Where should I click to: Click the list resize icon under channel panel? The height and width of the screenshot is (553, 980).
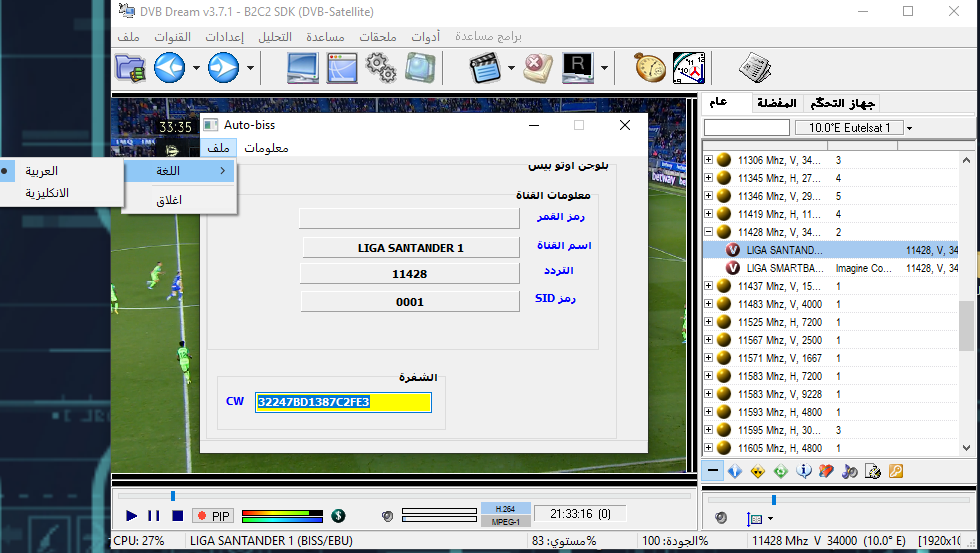tap(755, 519)
